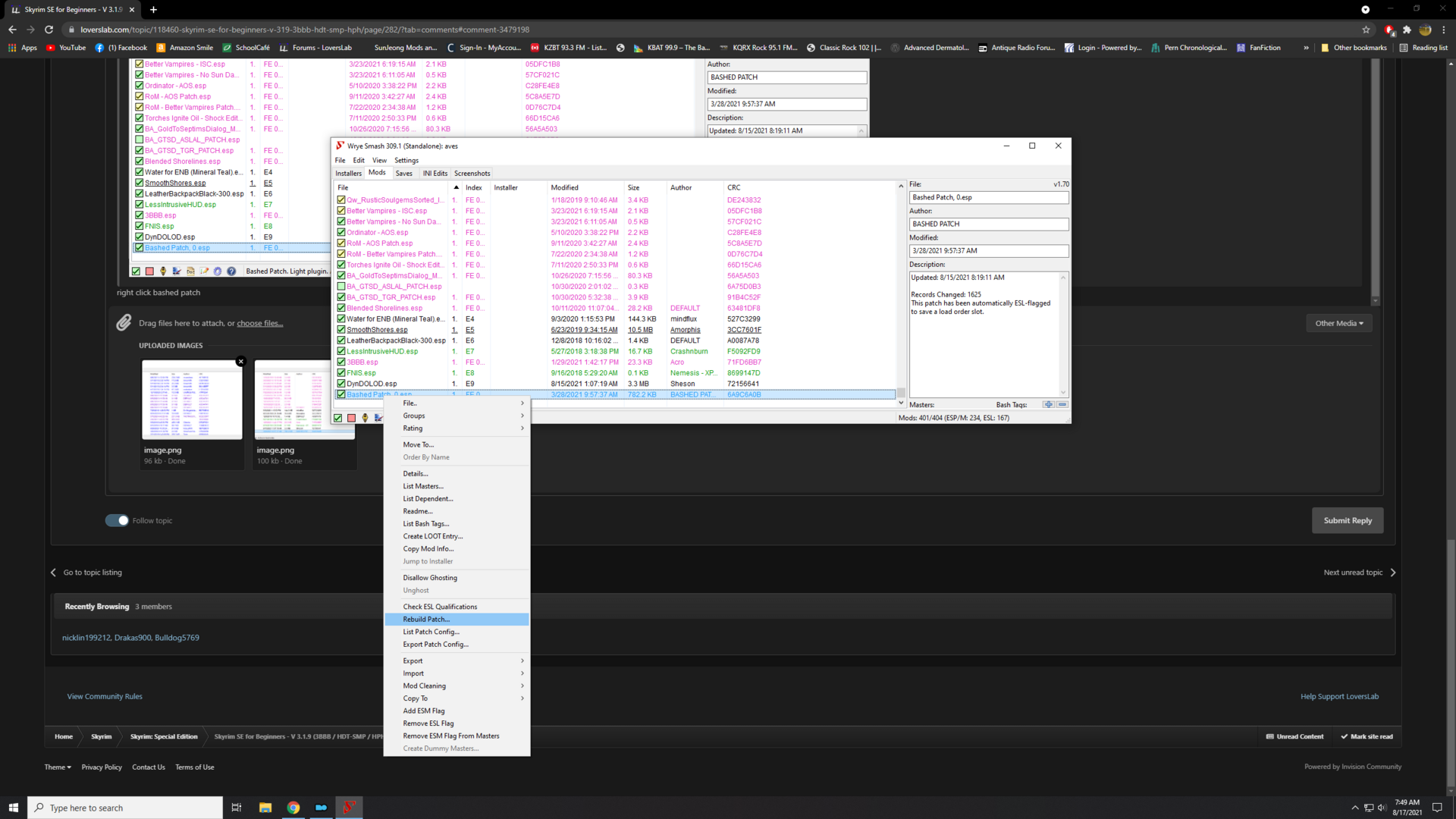Open the Facebook bookmark
The height and width of the screenshot is (819, 1456).
[x=121, y=48]
